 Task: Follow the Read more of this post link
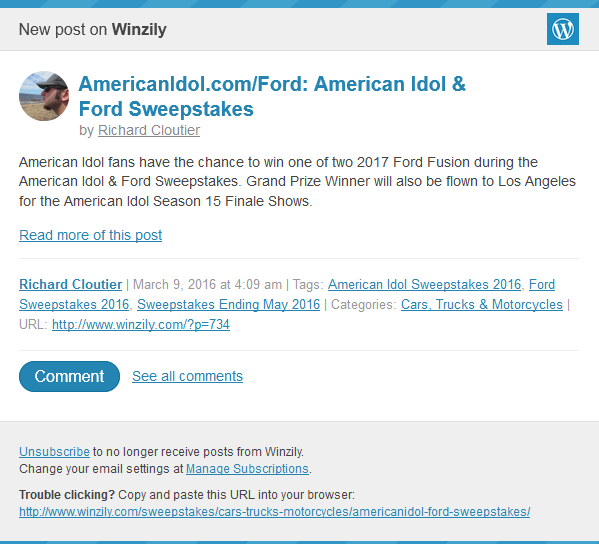point(91,235)
